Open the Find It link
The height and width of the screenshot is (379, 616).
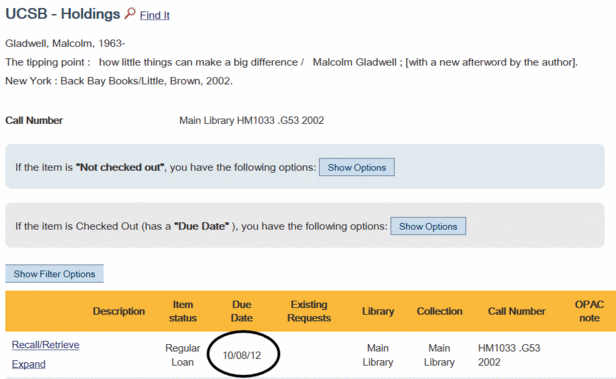tap(155, 15)
